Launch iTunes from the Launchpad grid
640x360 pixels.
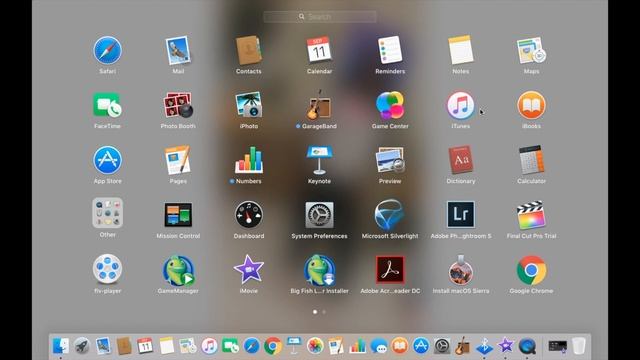click(460, 105)
